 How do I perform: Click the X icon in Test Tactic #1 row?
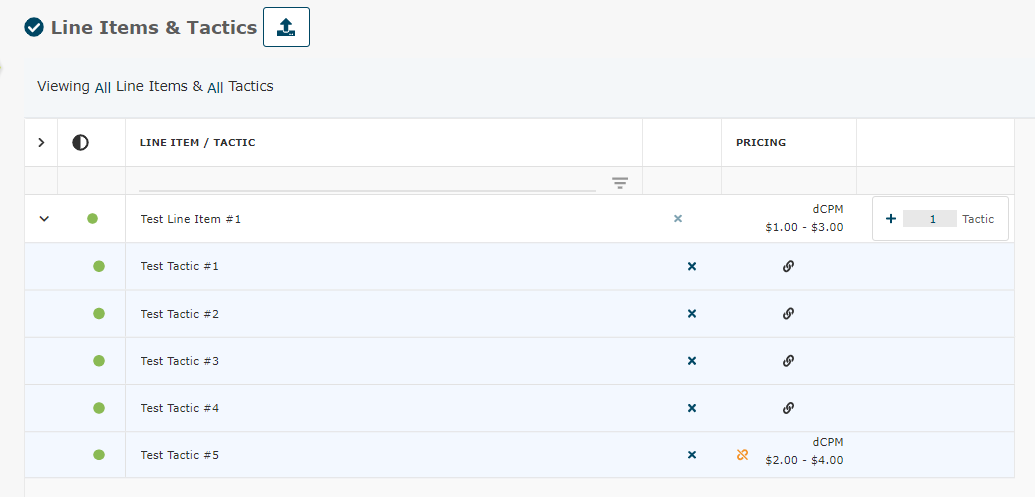coord(691,266)
